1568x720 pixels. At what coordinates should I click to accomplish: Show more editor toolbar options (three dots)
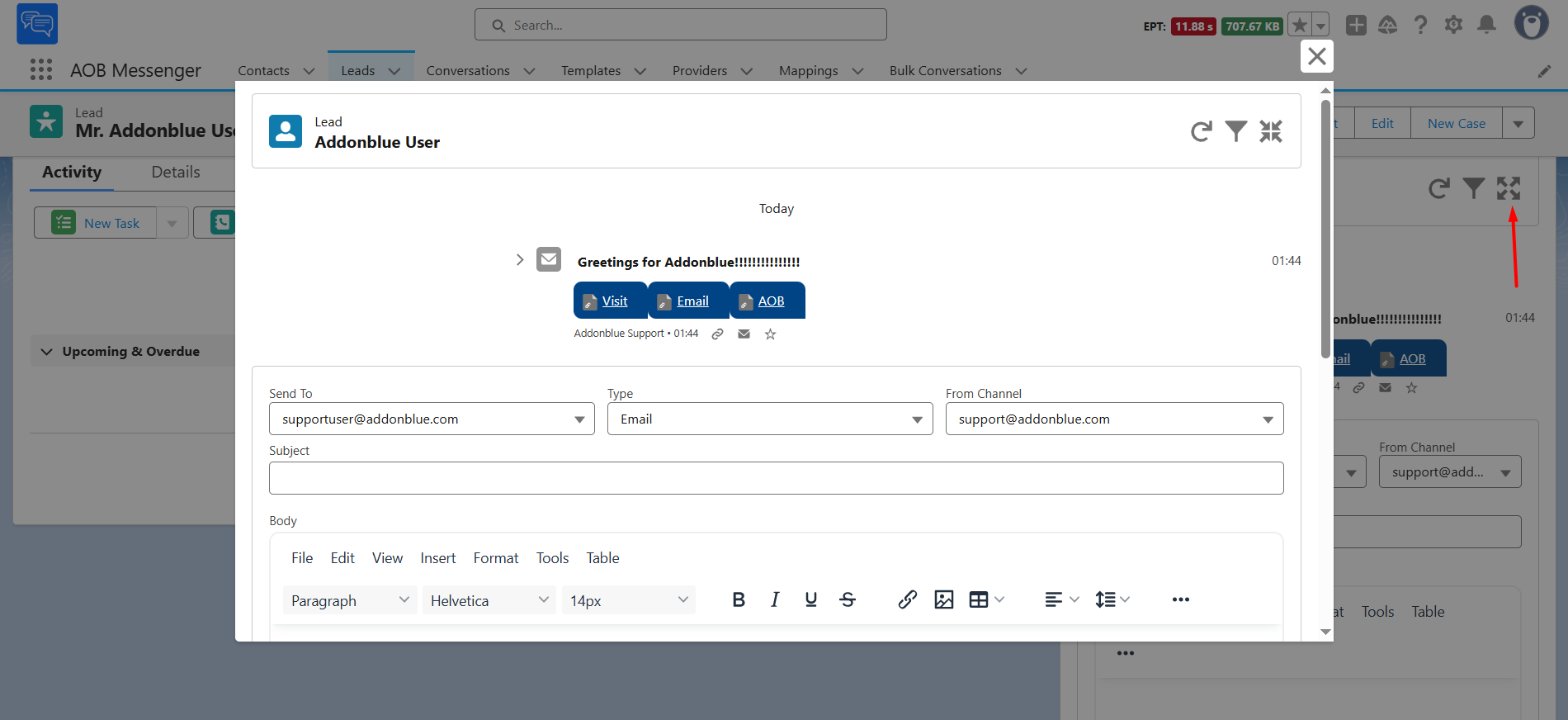pos(1181,599)
